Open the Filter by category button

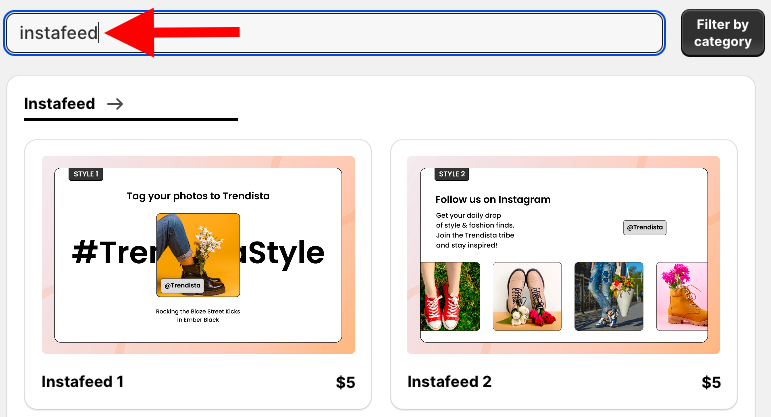tap(722, 33)
